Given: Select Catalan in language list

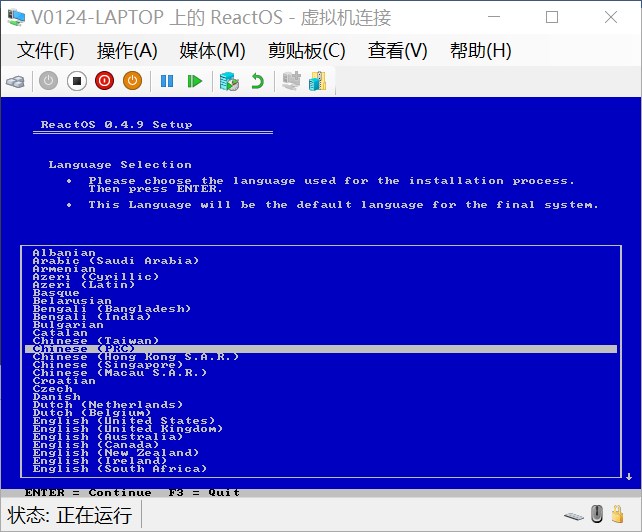Looking at the screenshot, I should click(60, 333).
